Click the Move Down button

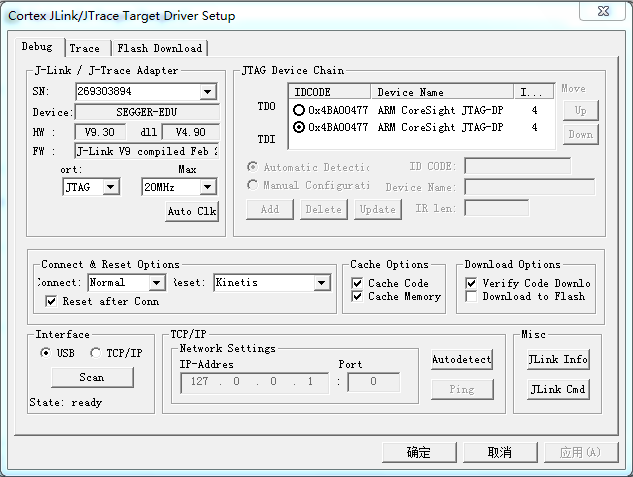pos(581,134)
